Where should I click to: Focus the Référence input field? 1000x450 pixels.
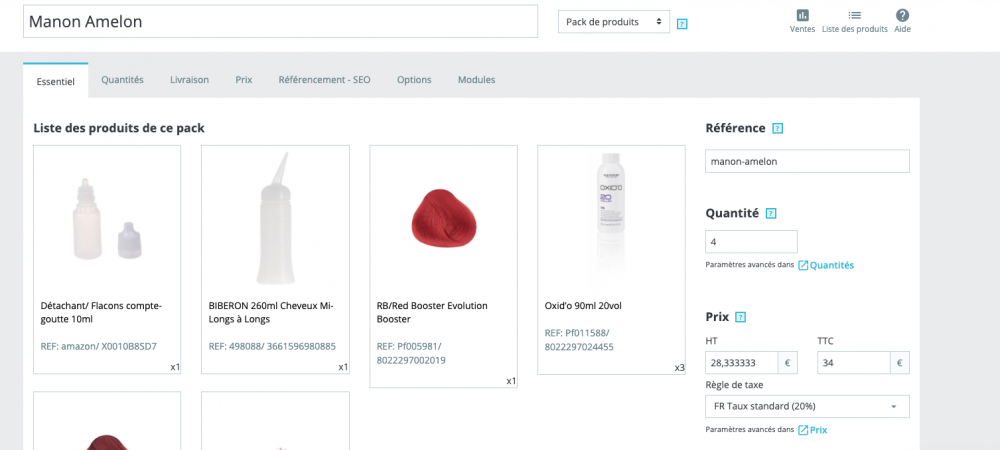[x=807, y=161]
